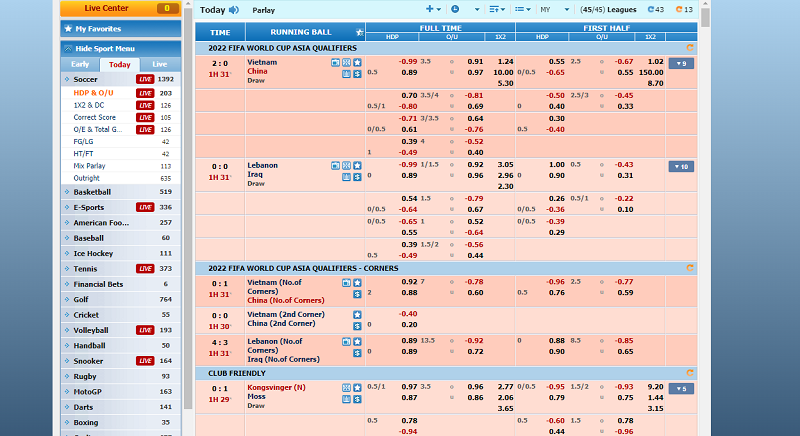Screen dimensions: 800x436
Task: Select Correct Score under Soccer
Action: [95, 117]
